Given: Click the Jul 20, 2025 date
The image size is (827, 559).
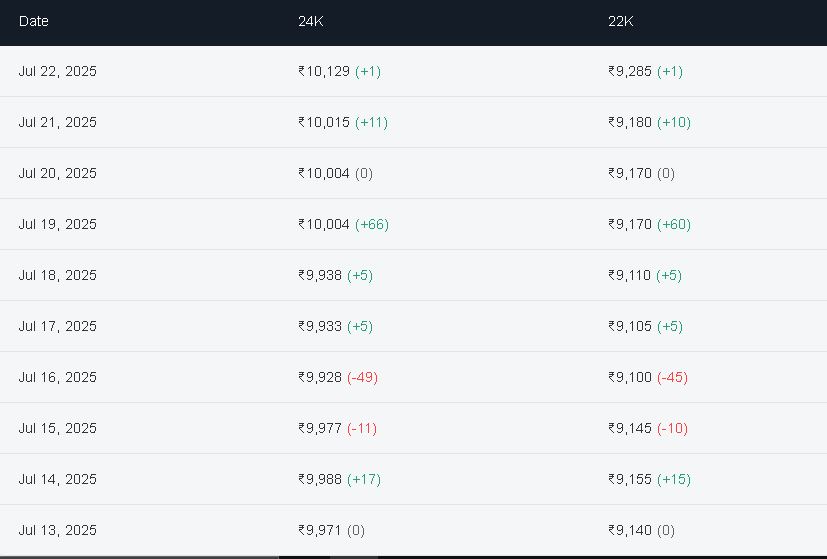Looking at the screenshot, I should click(57, 174).
